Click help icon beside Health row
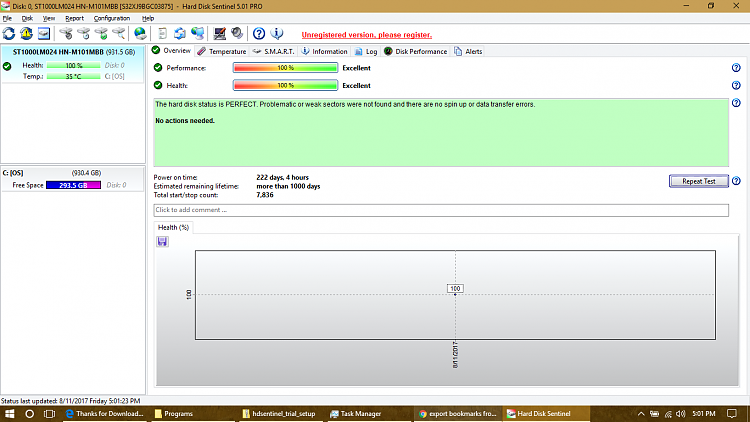750x422 pixels. (736, 86)
